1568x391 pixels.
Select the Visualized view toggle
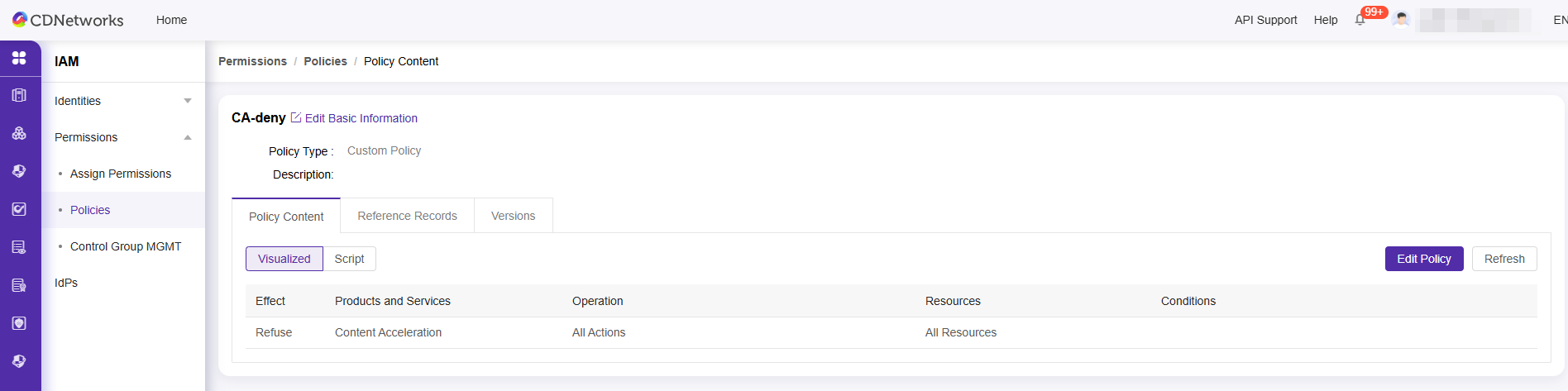point(284,259)
